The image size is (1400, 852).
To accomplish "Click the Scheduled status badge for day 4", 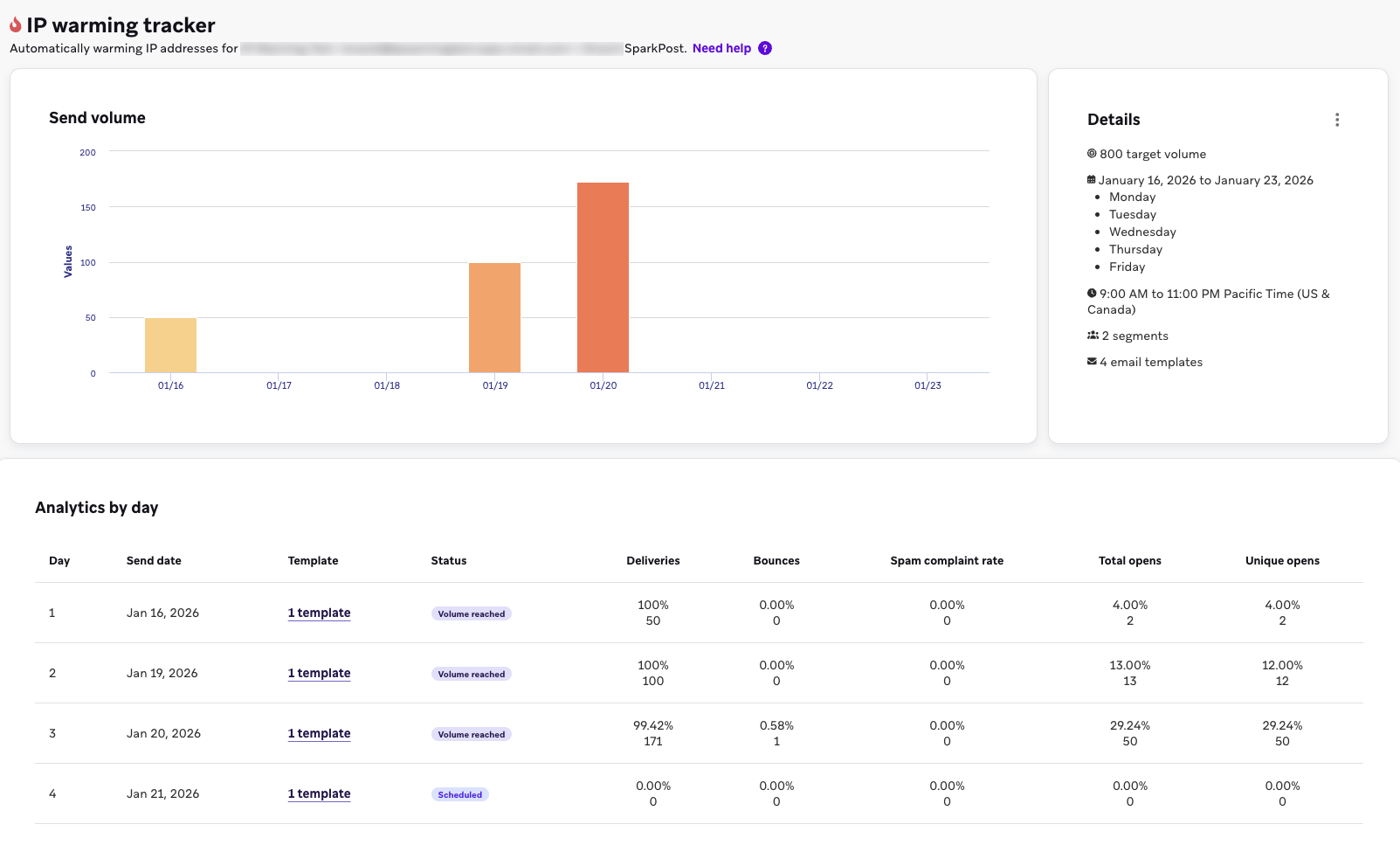I will 460,794.
